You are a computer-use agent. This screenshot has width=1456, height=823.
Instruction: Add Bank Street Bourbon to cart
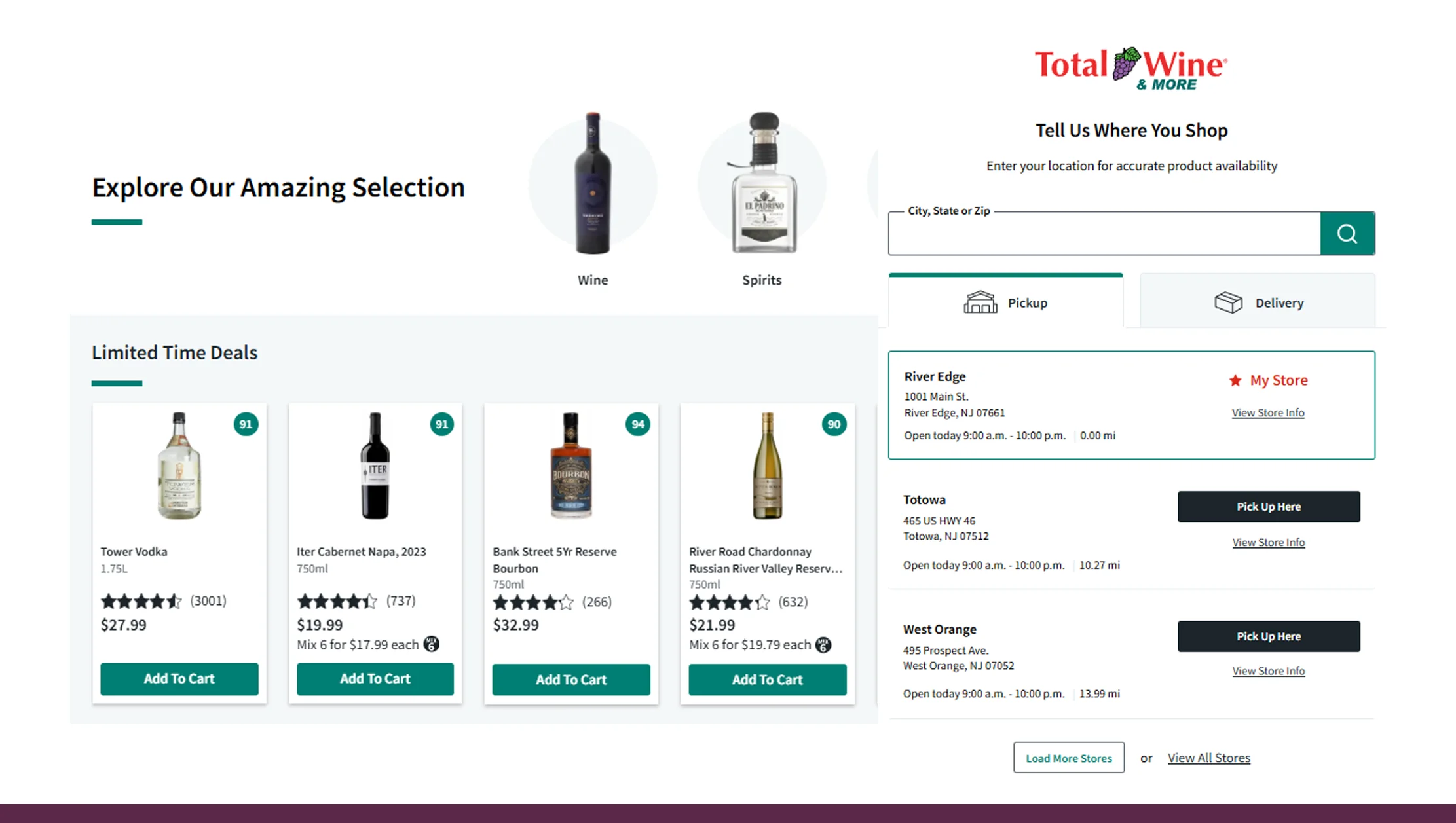tap(570, 680)
